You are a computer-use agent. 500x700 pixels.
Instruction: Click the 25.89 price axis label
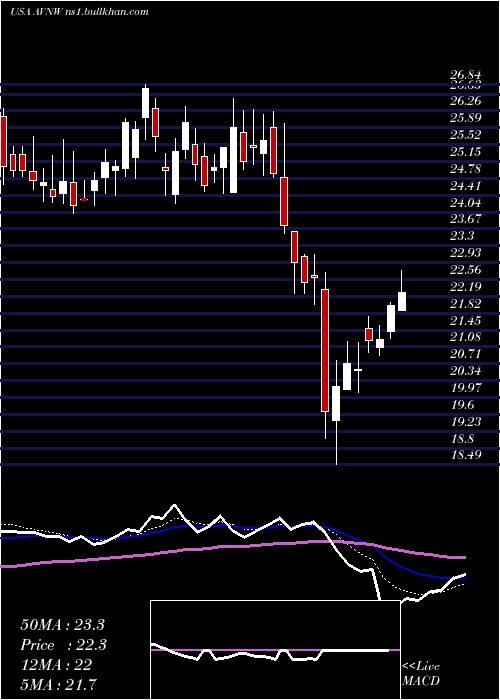[x=465, y=118]
